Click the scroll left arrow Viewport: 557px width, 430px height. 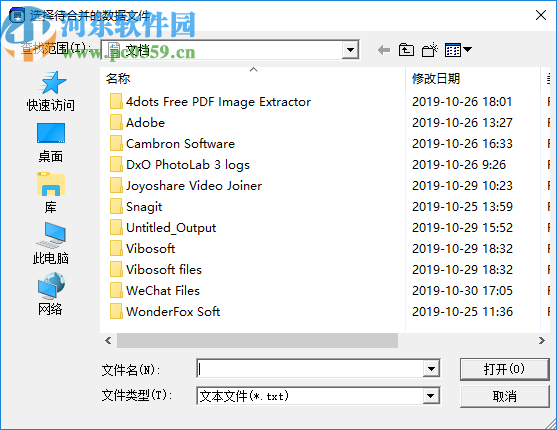click(108, 340)
